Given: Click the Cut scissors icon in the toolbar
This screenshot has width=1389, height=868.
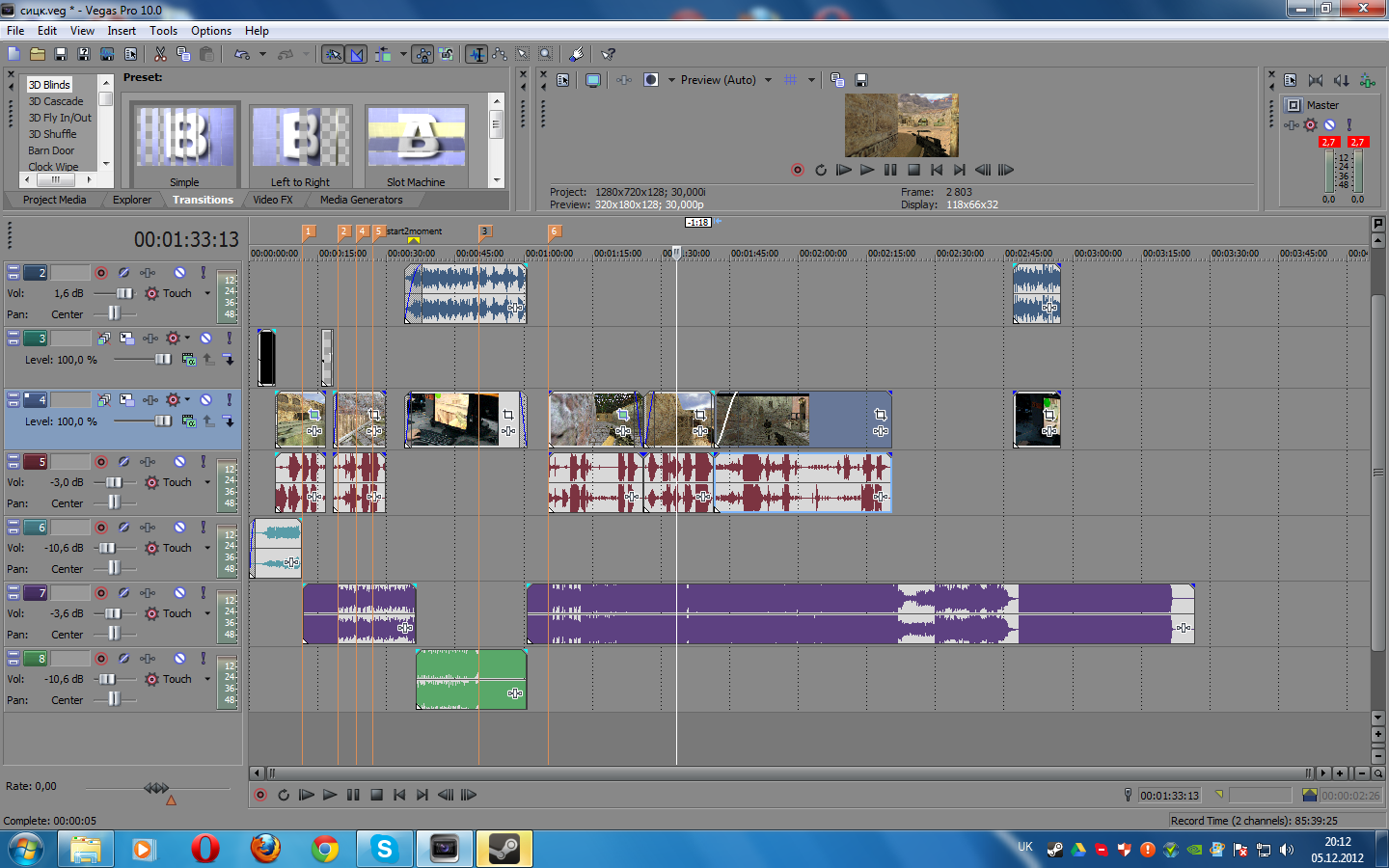Looking at the screenshot, I should click(160, 54).
